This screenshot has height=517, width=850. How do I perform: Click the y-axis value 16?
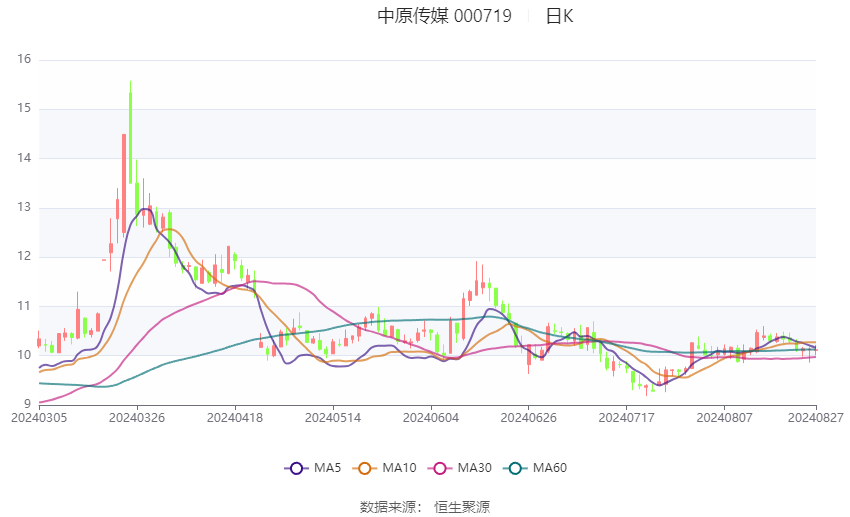[x=24, y=59]
